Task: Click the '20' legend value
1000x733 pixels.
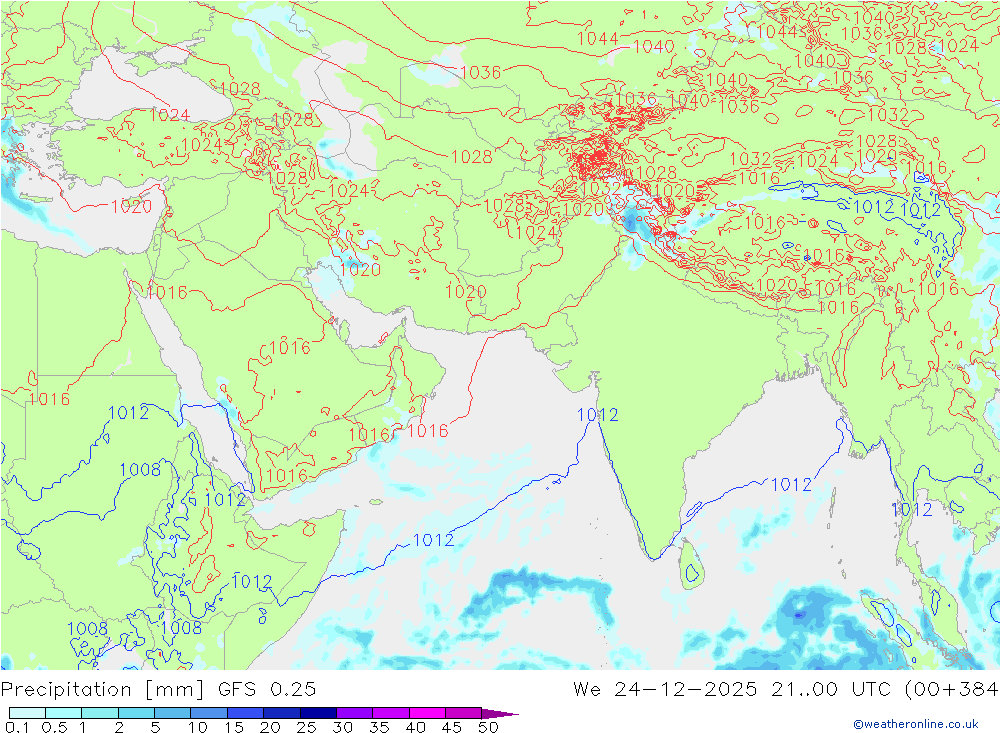Action: [270, 727]
